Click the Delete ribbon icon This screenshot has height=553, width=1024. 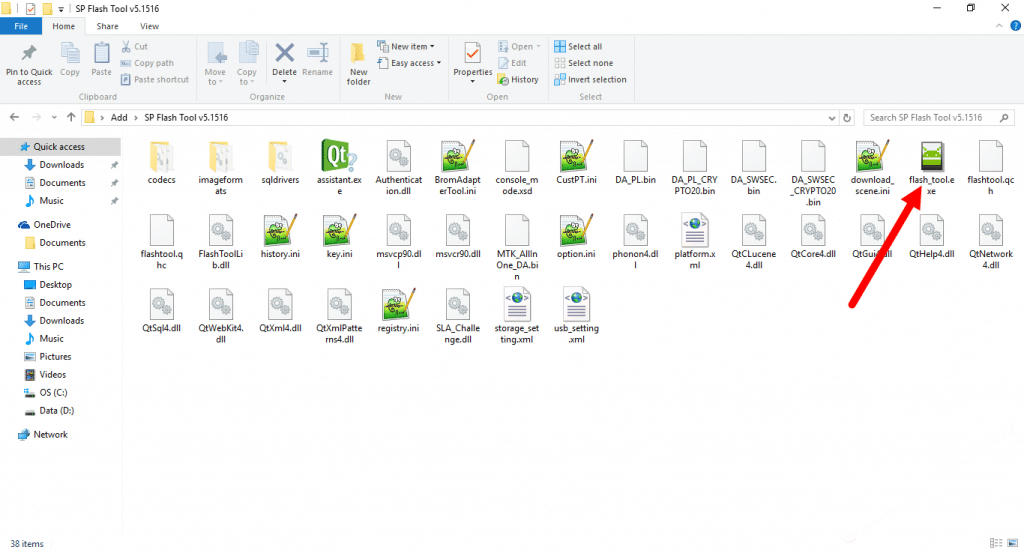tap(284, 54)
